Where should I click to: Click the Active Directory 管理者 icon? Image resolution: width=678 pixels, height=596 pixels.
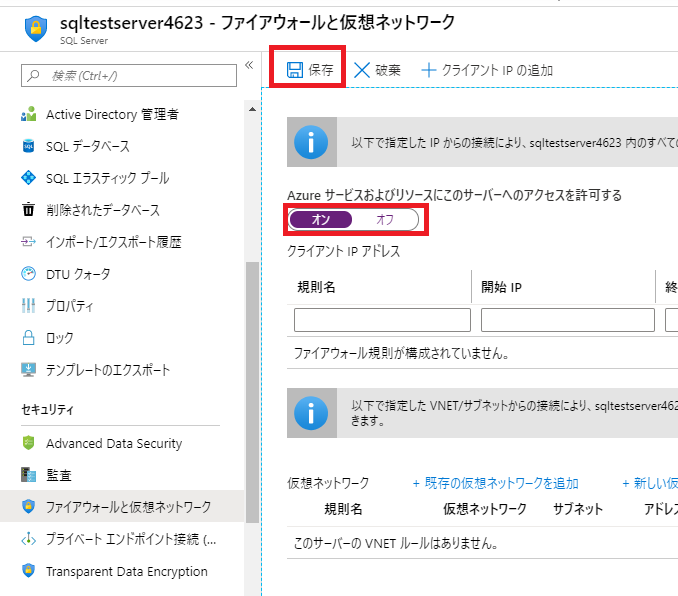pyautogui.click(x=29, y=114)
